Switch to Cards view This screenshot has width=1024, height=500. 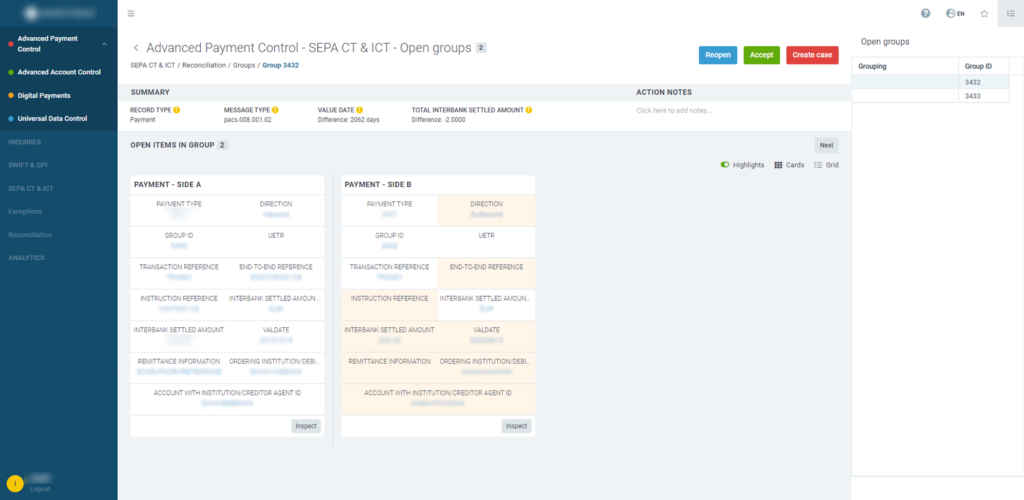pyautogui.click(x=789, y=164)
